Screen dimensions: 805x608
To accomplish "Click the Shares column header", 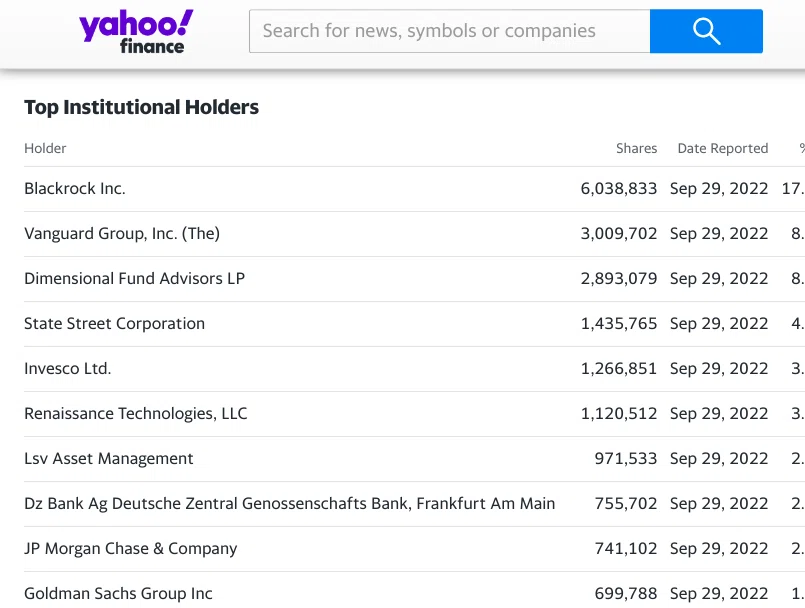I will [x=637, y=148].
